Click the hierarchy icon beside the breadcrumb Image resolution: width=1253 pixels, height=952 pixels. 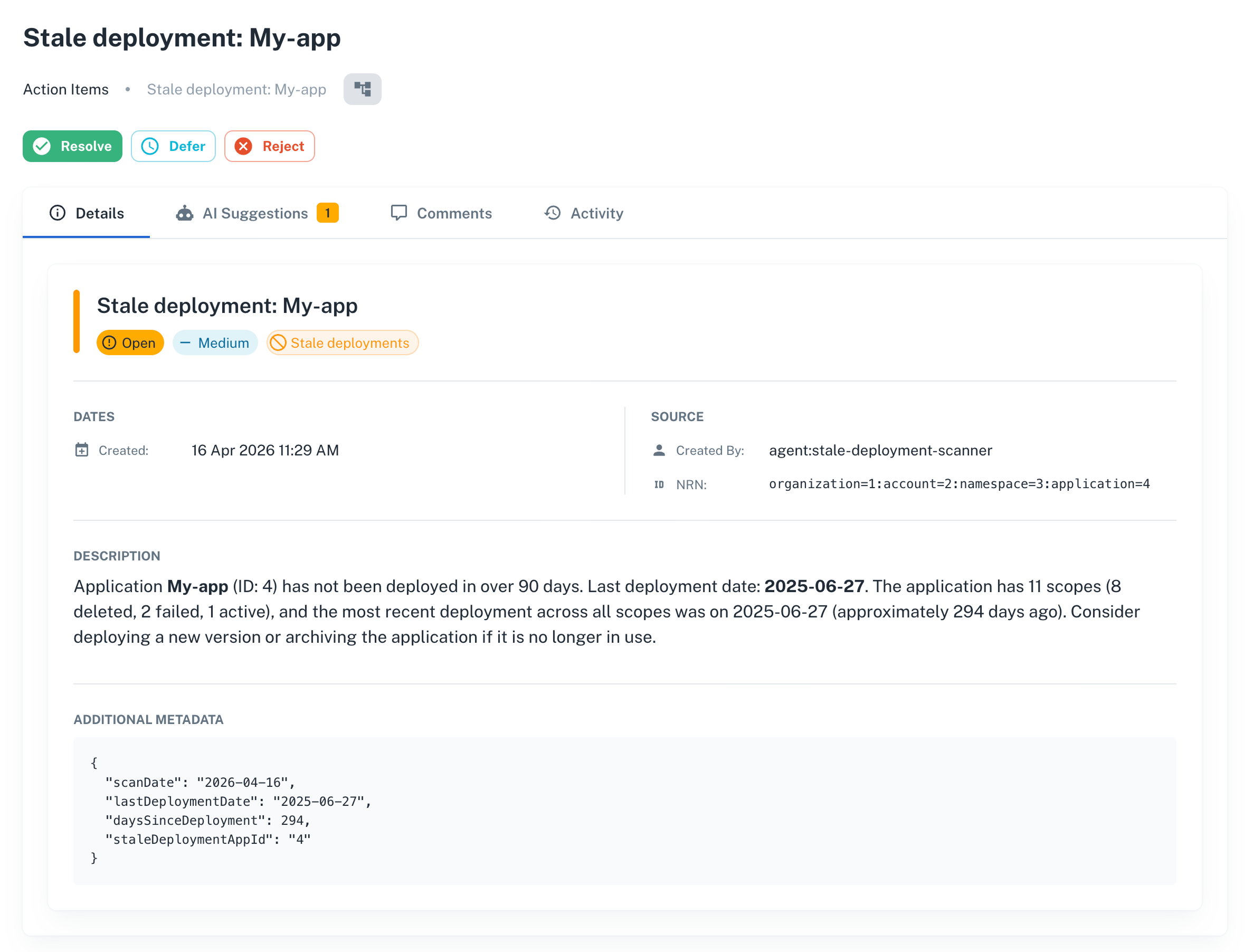tap(363, 89)
